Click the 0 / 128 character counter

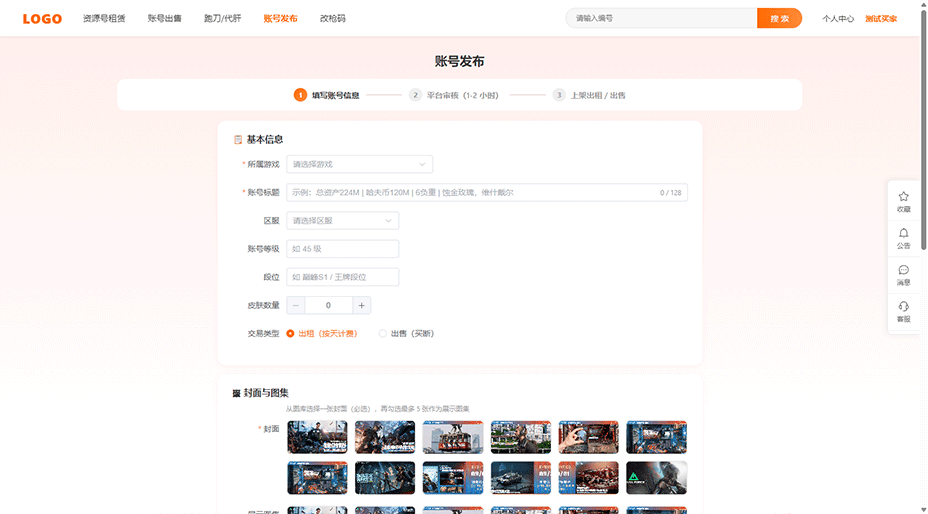click(671, 192)
